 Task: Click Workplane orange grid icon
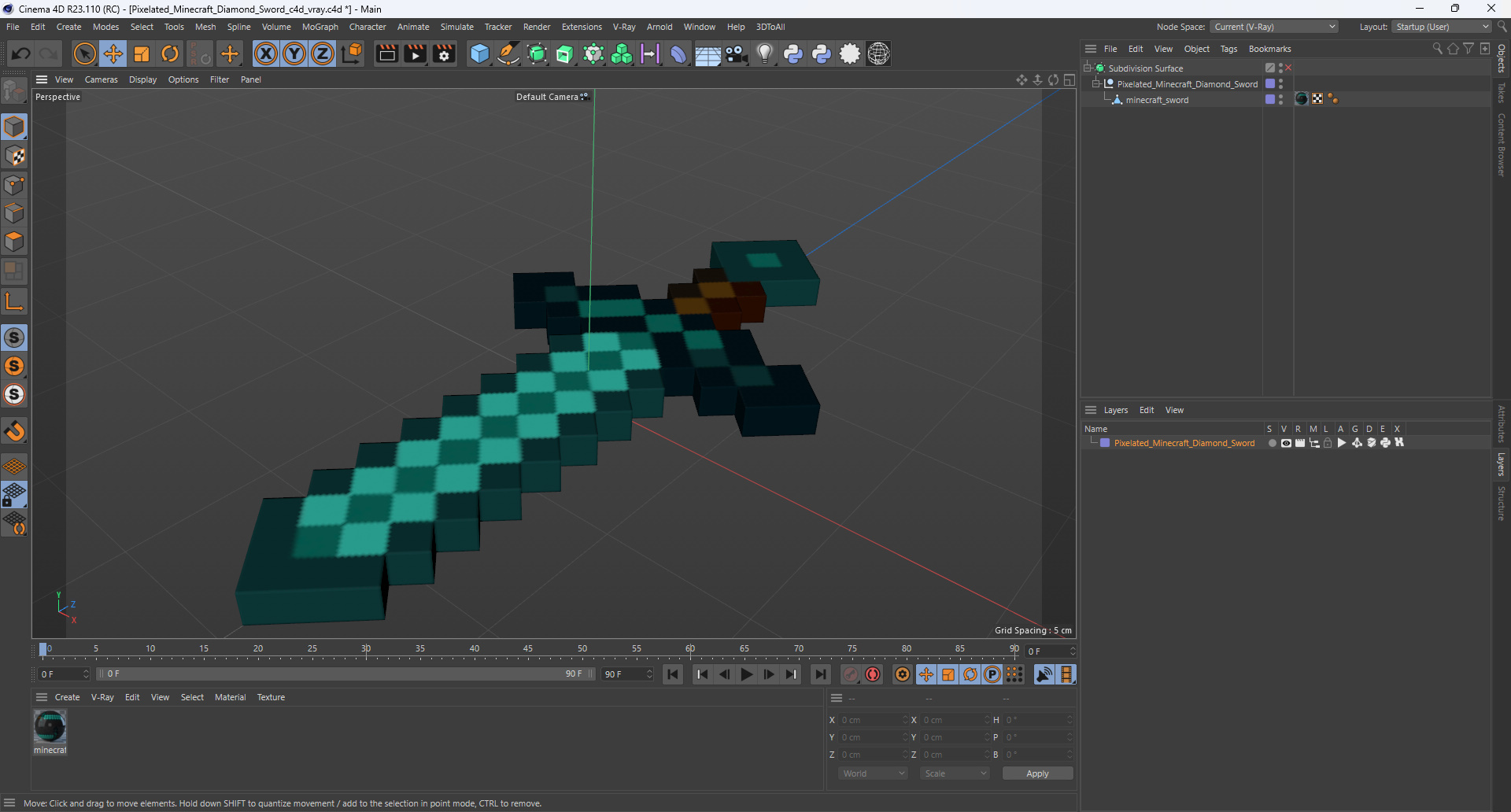coord(14,467)
